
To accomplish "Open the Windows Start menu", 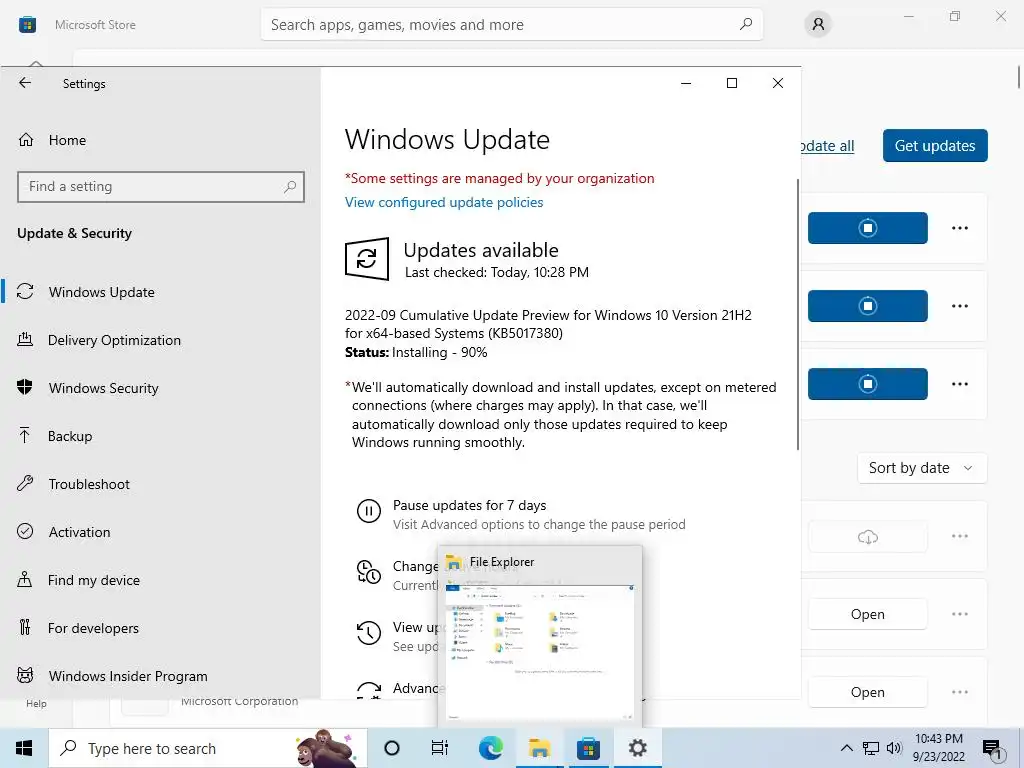I will pos(24,748).
